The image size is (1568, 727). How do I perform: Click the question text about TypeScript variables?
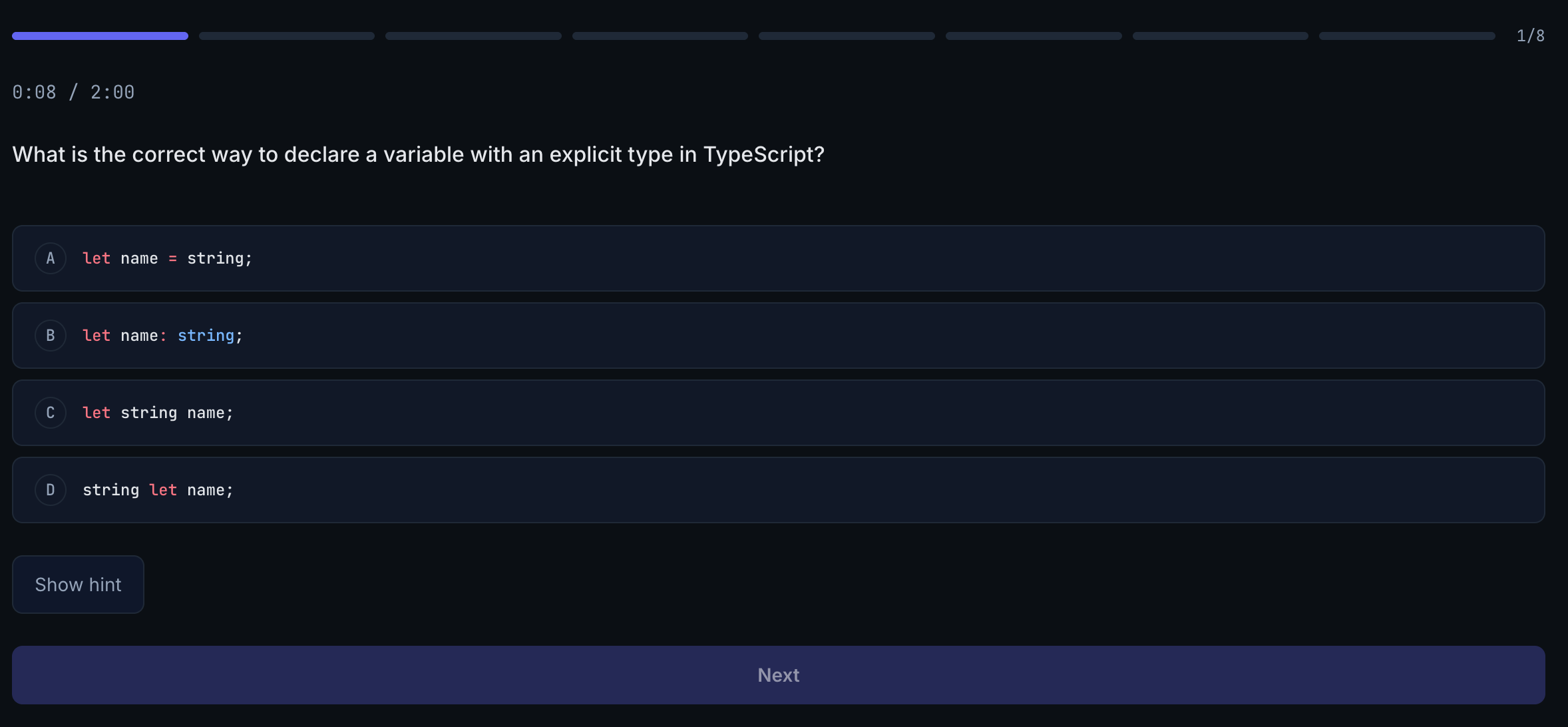click(418, 154)
